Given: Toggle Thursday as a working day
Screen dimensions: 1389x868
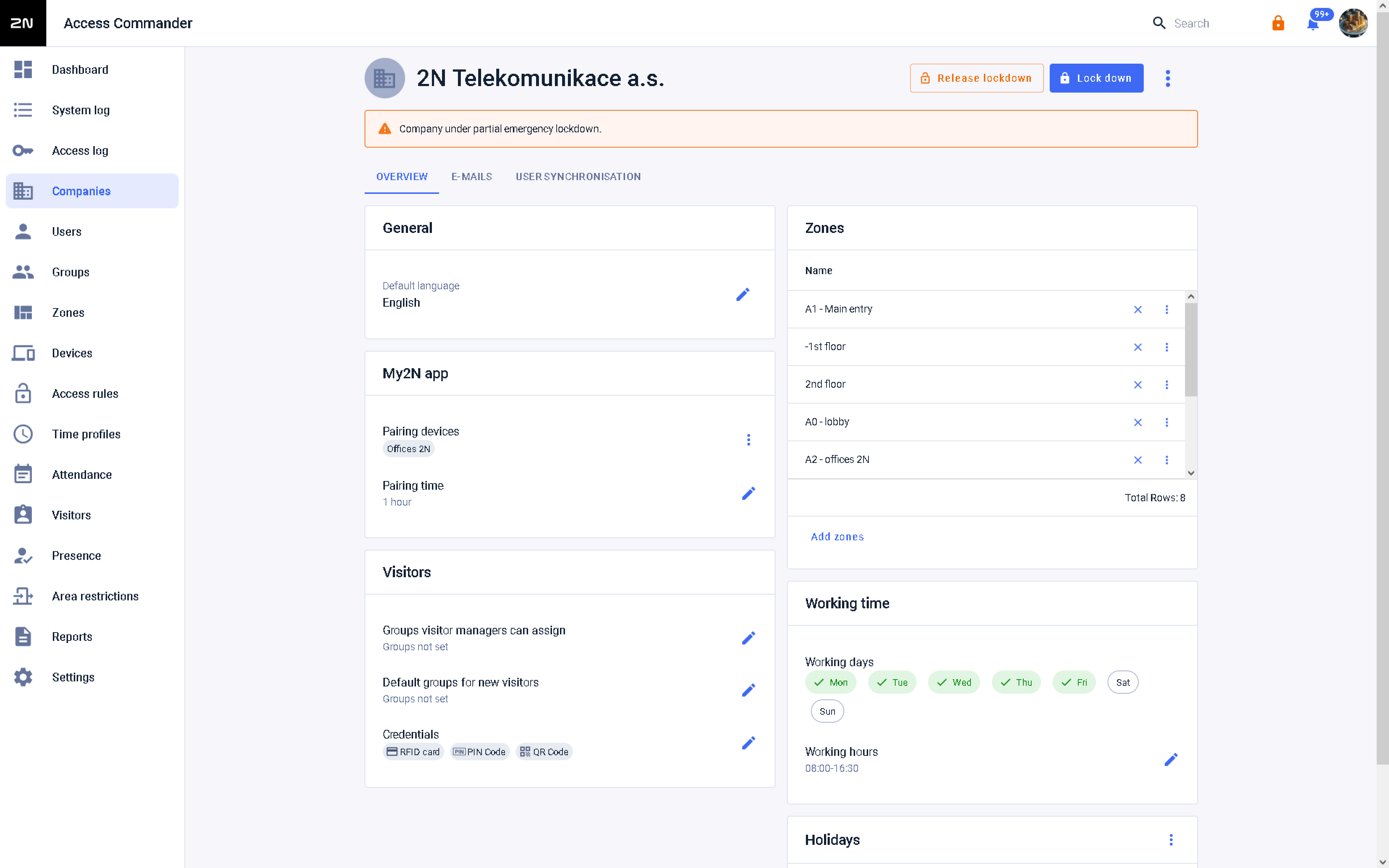Looking at the screenshot, I should coord(1016,682).
